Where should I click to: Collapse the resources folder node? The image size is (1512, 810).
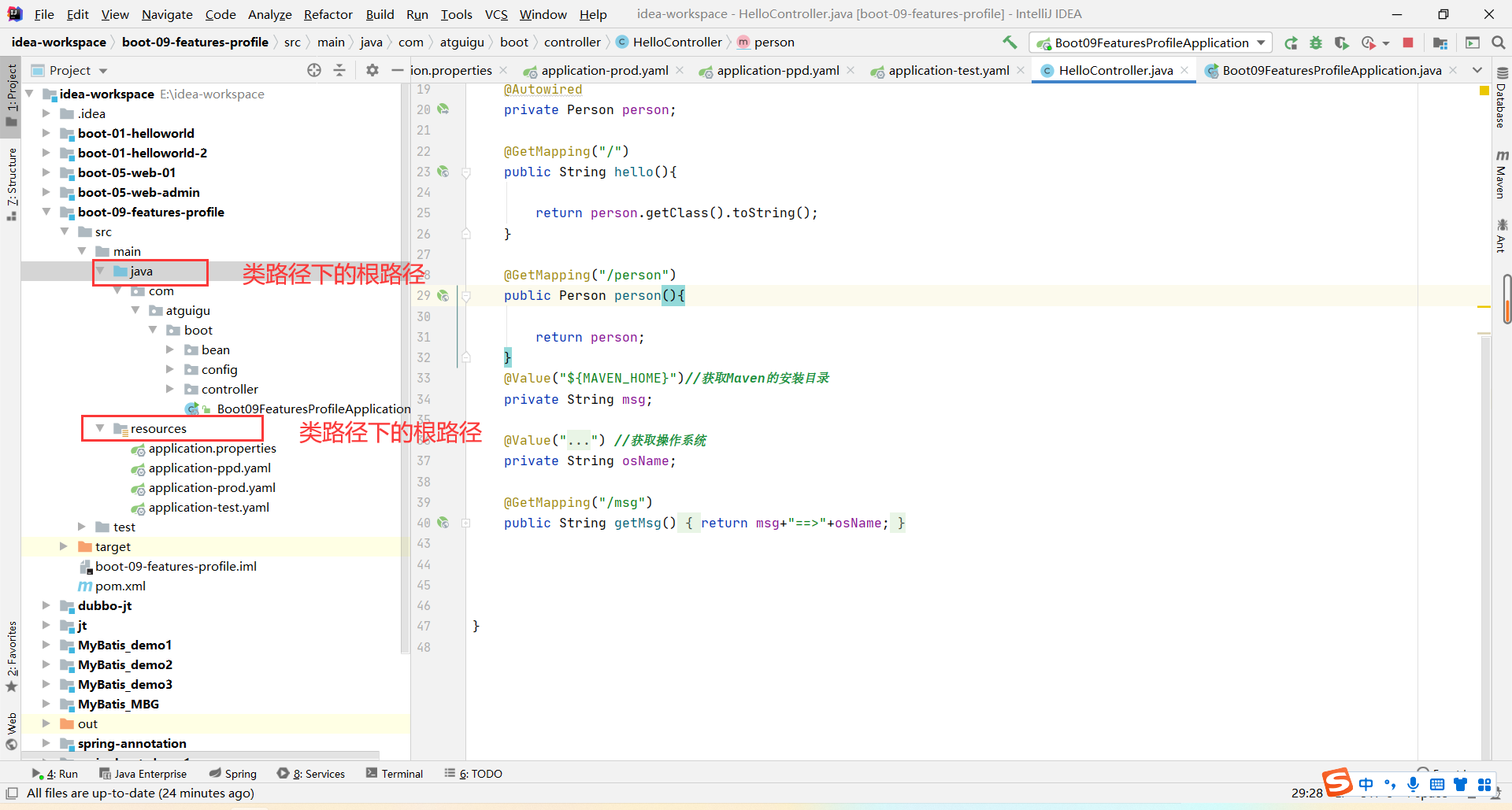click(x=100, y=428)
